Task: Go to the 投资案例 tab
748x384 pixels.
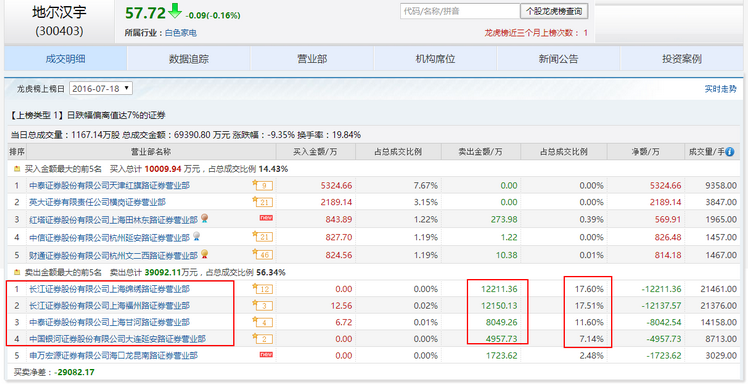Action: pyautogui.click(x=681, y=59)
